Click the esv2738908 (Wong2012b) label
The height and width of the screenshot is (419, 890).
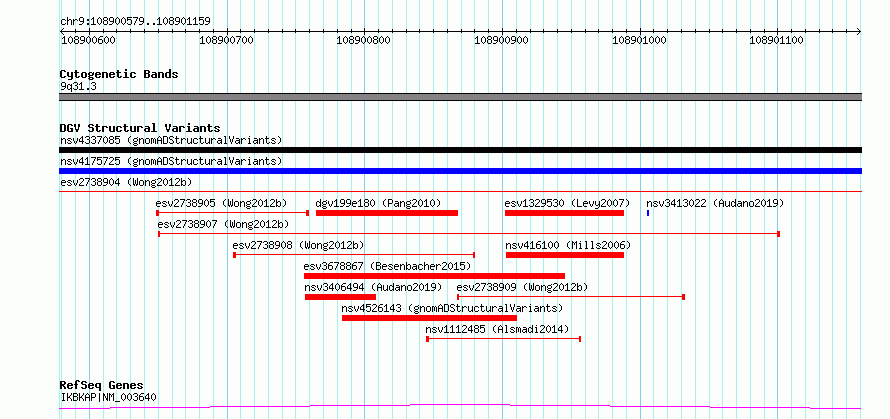coord(298,245)
